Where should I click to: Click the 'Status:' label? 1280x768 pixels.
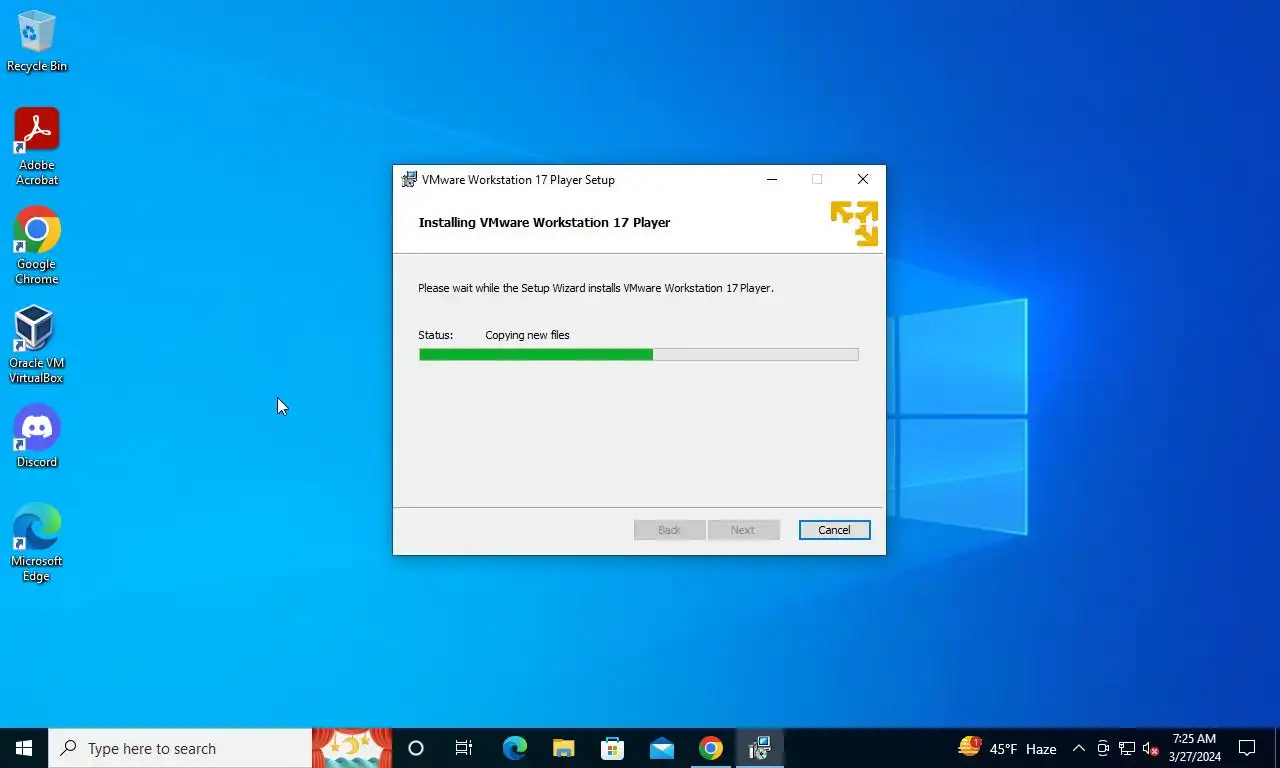[435, 335]
